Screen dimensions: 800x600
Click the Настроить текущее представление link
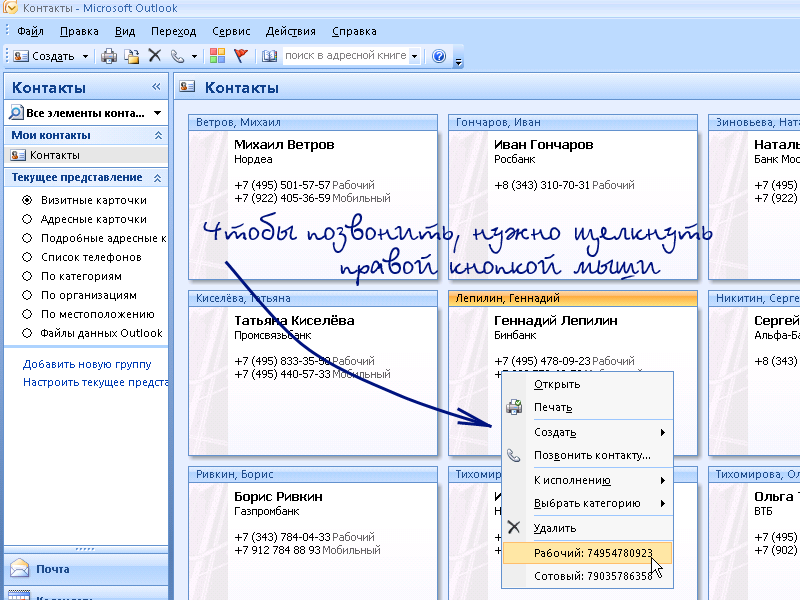[x=95, y=382]
